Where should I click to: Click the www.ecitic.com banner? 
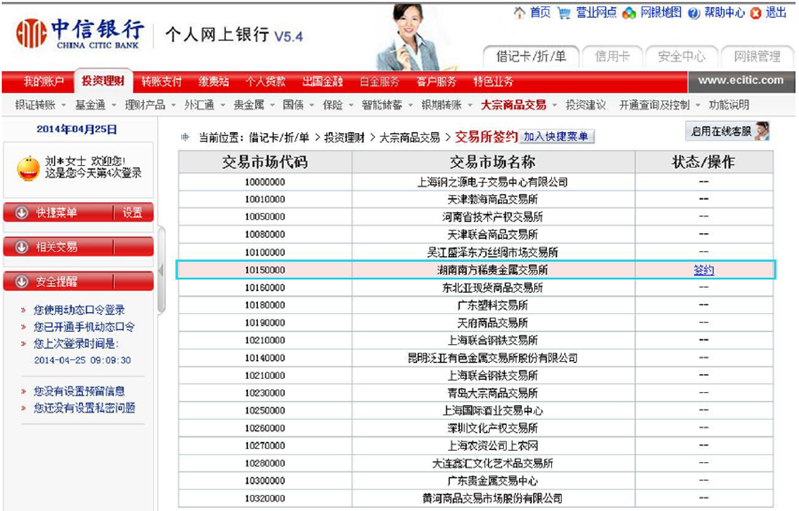741,80
